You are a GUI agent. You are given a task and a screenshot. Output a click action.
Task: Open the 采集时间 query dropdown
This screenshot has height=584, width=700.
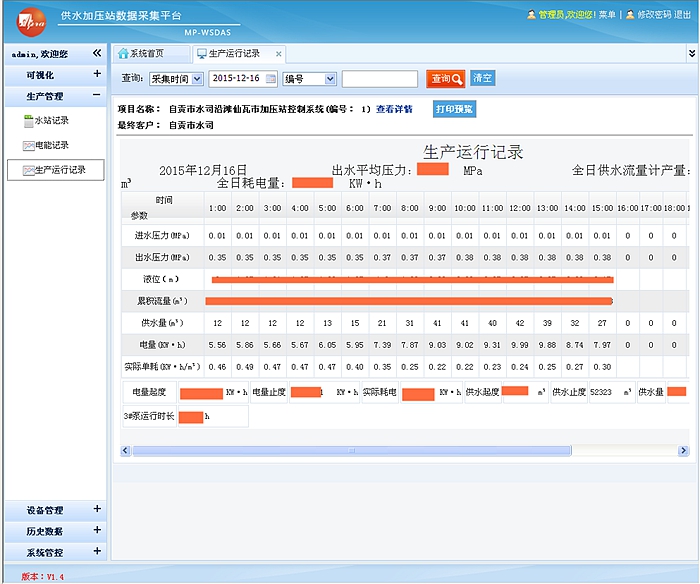pos(176,78)
